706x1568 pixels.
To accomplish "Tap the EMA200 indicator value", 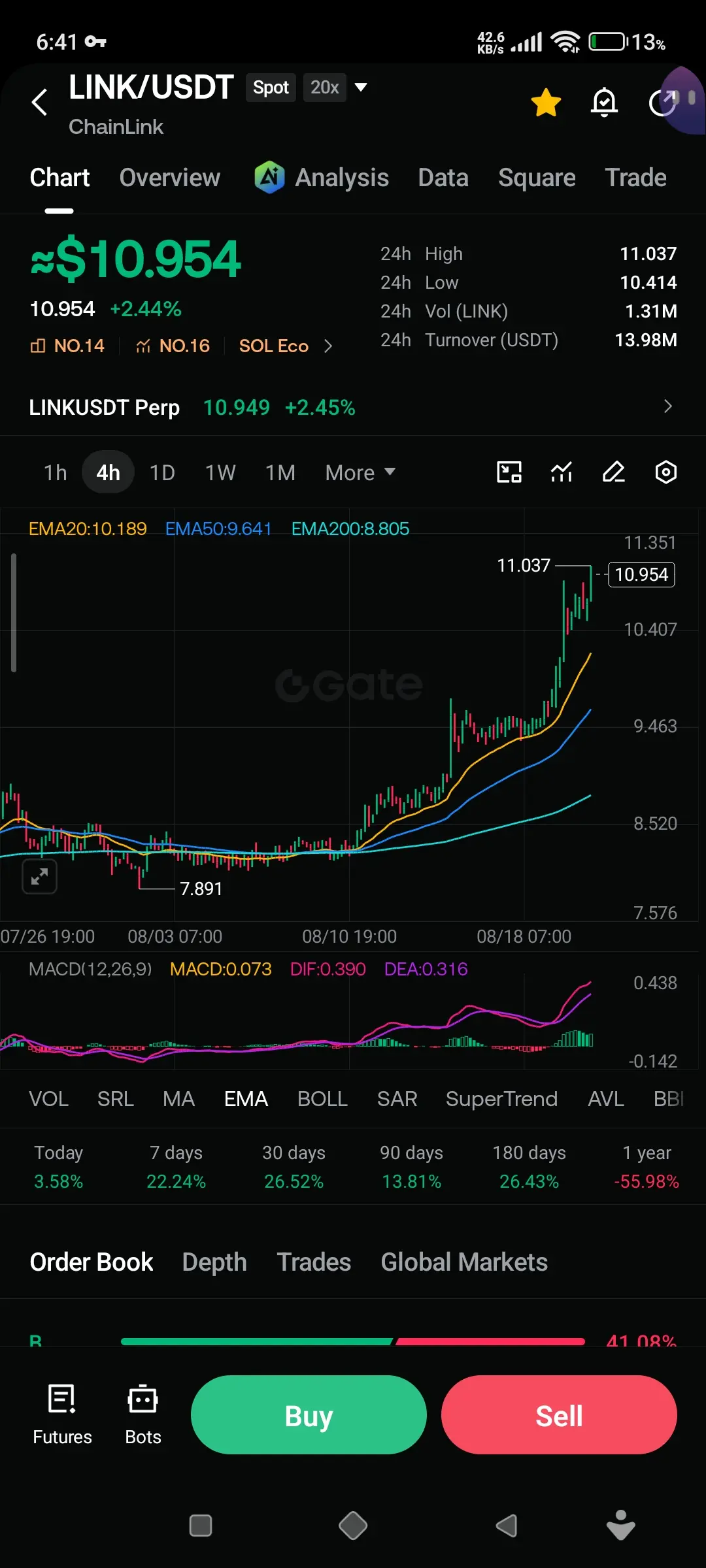I will tap(350, 529).
